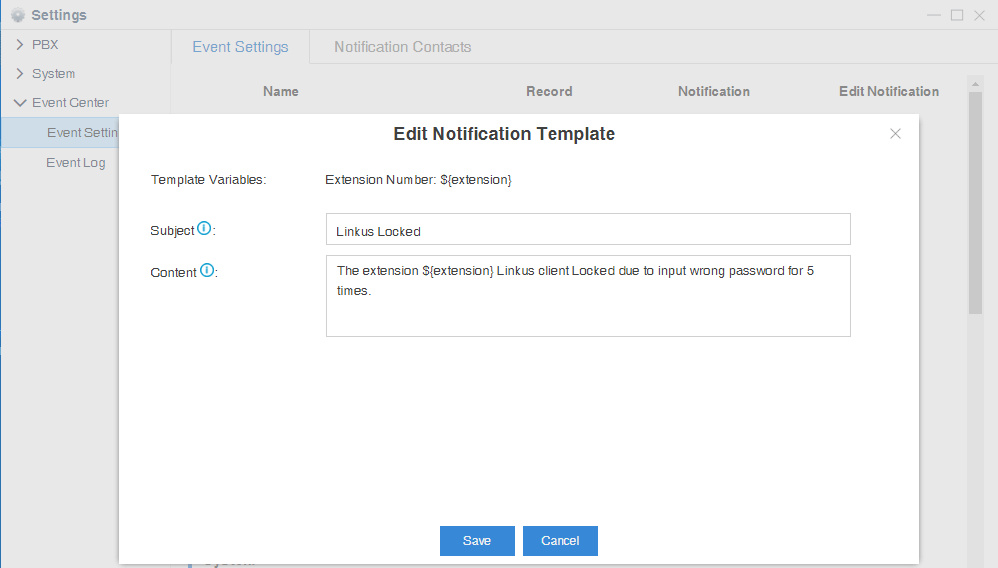Click the Record column header

[549, 92]
